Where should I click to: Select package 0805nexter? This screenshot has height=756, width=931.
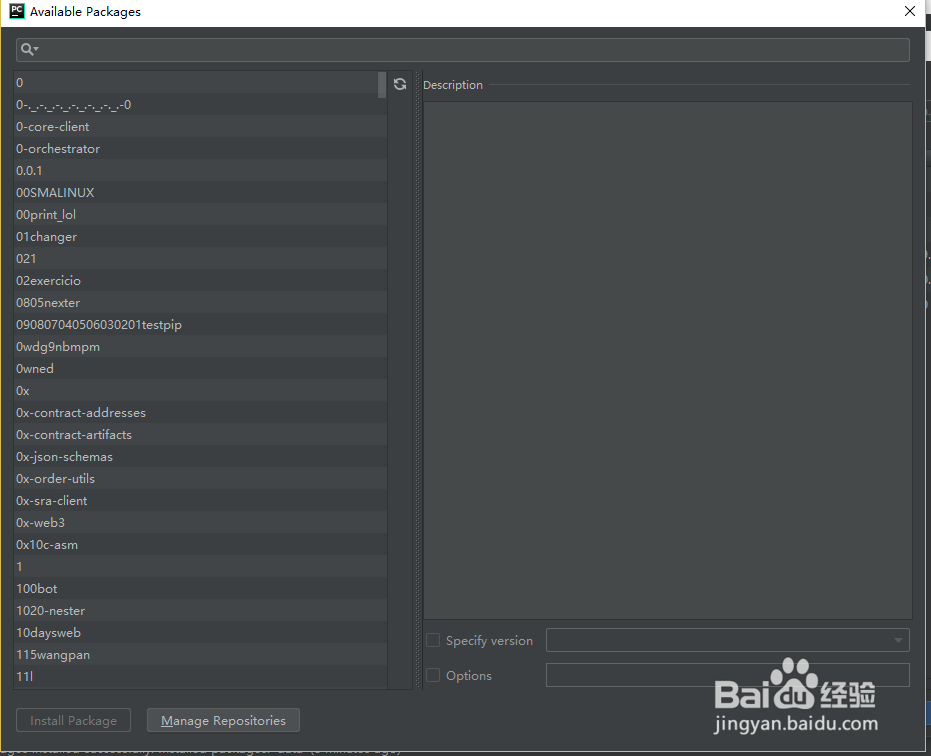pos(200,302)
